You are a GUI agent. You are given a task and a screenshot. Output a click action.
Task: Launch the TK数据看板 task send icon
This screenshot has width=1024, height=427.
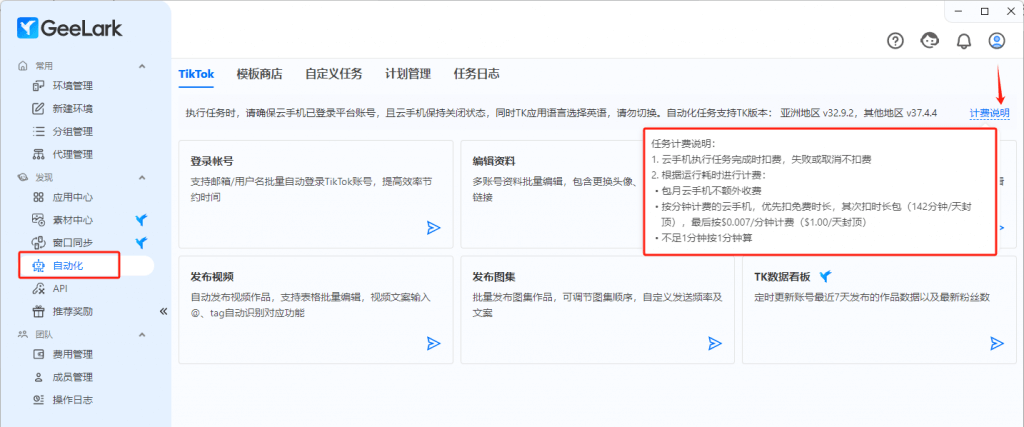pyautogui.click(x=996, y=343)
